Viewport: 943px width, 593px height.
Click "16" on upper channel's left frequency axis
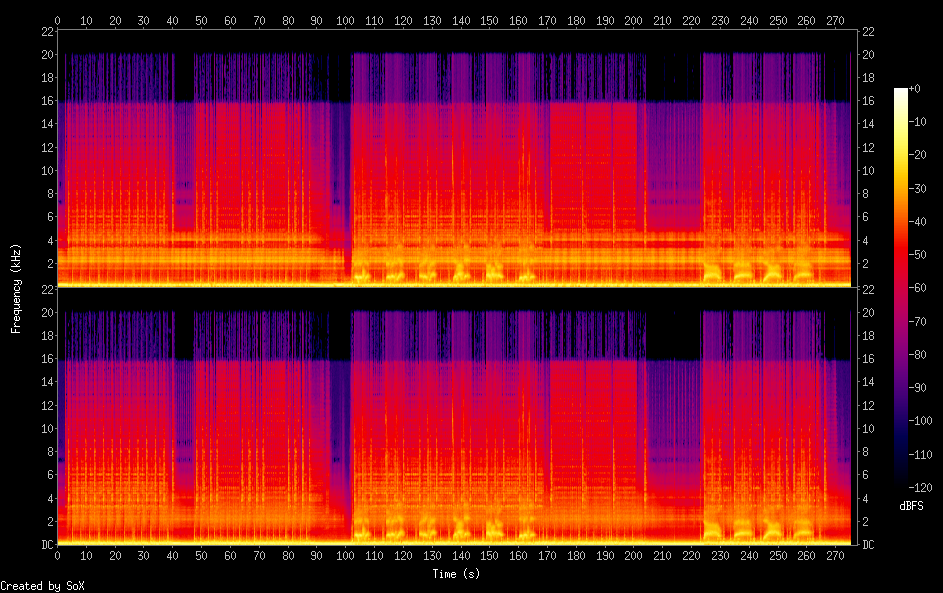click(48, 100)
